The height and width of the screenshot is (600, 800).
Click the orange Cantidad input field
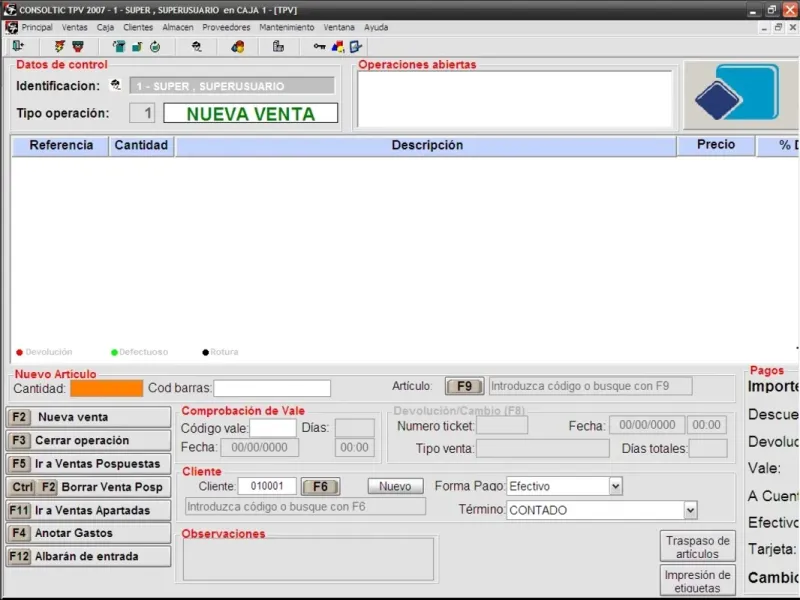[x=107, y=389]
